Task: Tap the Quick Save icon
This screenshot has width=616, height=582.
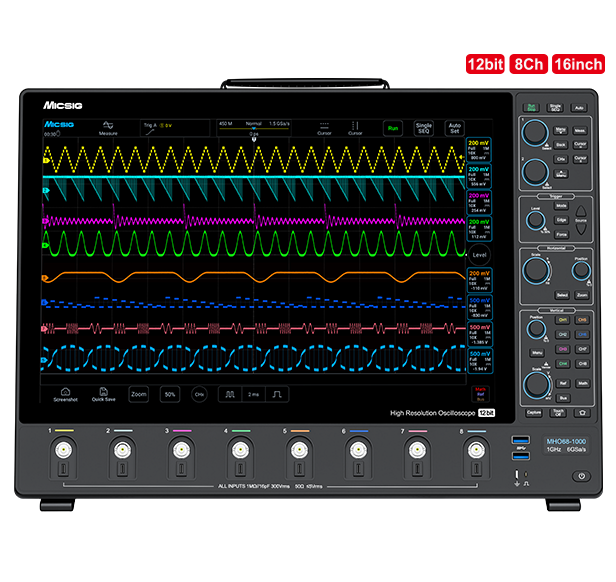Action: [x=103, y=394]
